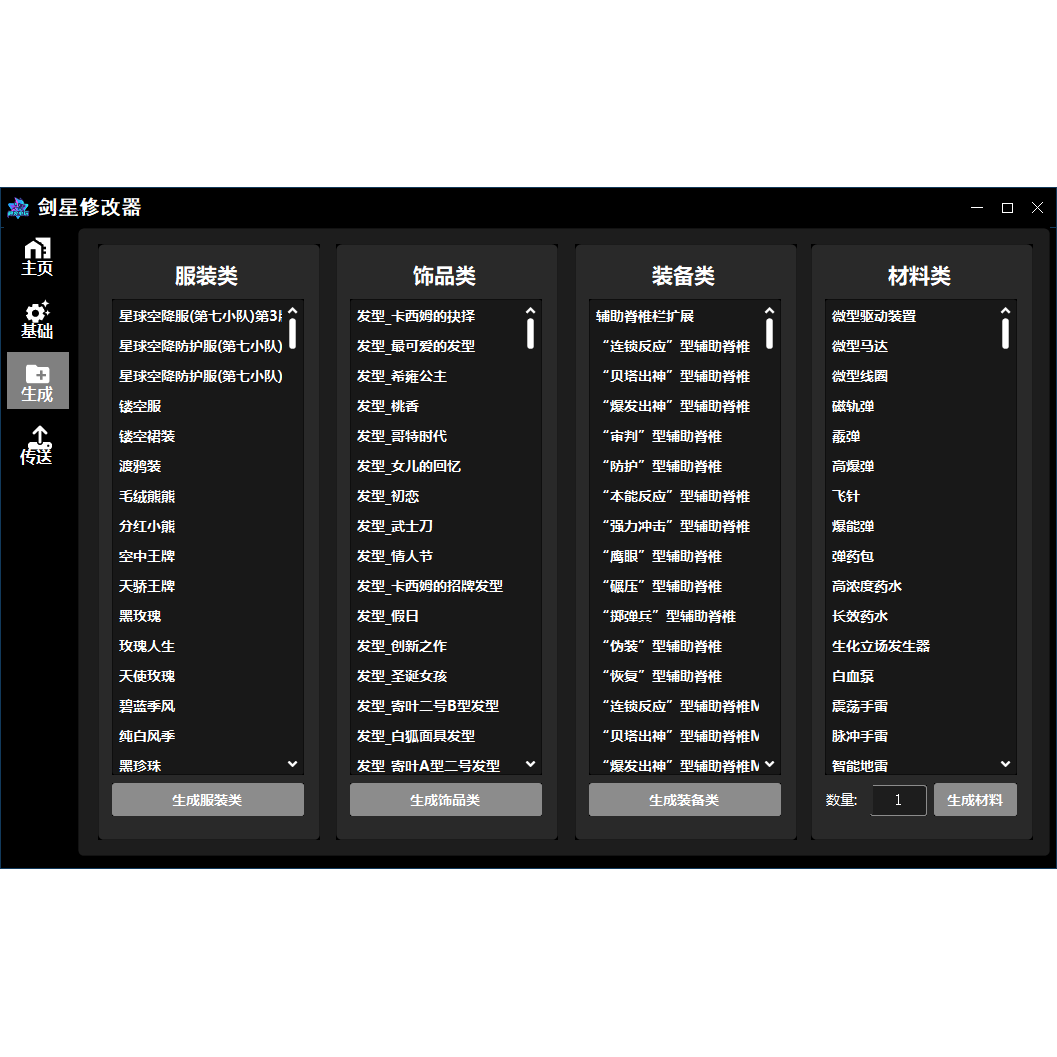Select the 生成 generate sidebar icon
The height and width of the screenshot is (1057, 1057).
(x=37, y=383)
